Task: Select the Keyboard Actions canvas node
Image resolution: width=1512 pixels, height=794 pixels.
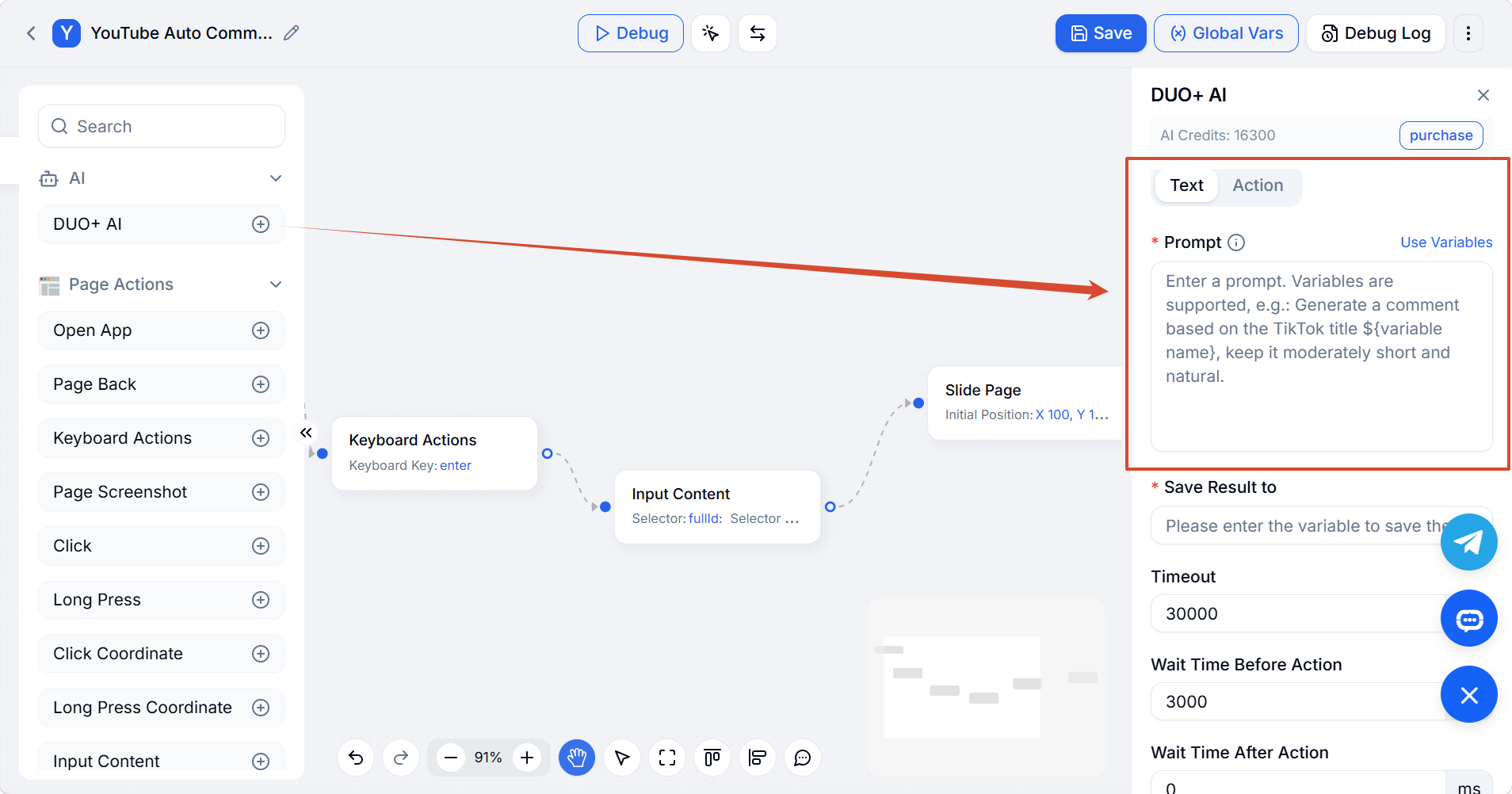Action: coord(434,453)
